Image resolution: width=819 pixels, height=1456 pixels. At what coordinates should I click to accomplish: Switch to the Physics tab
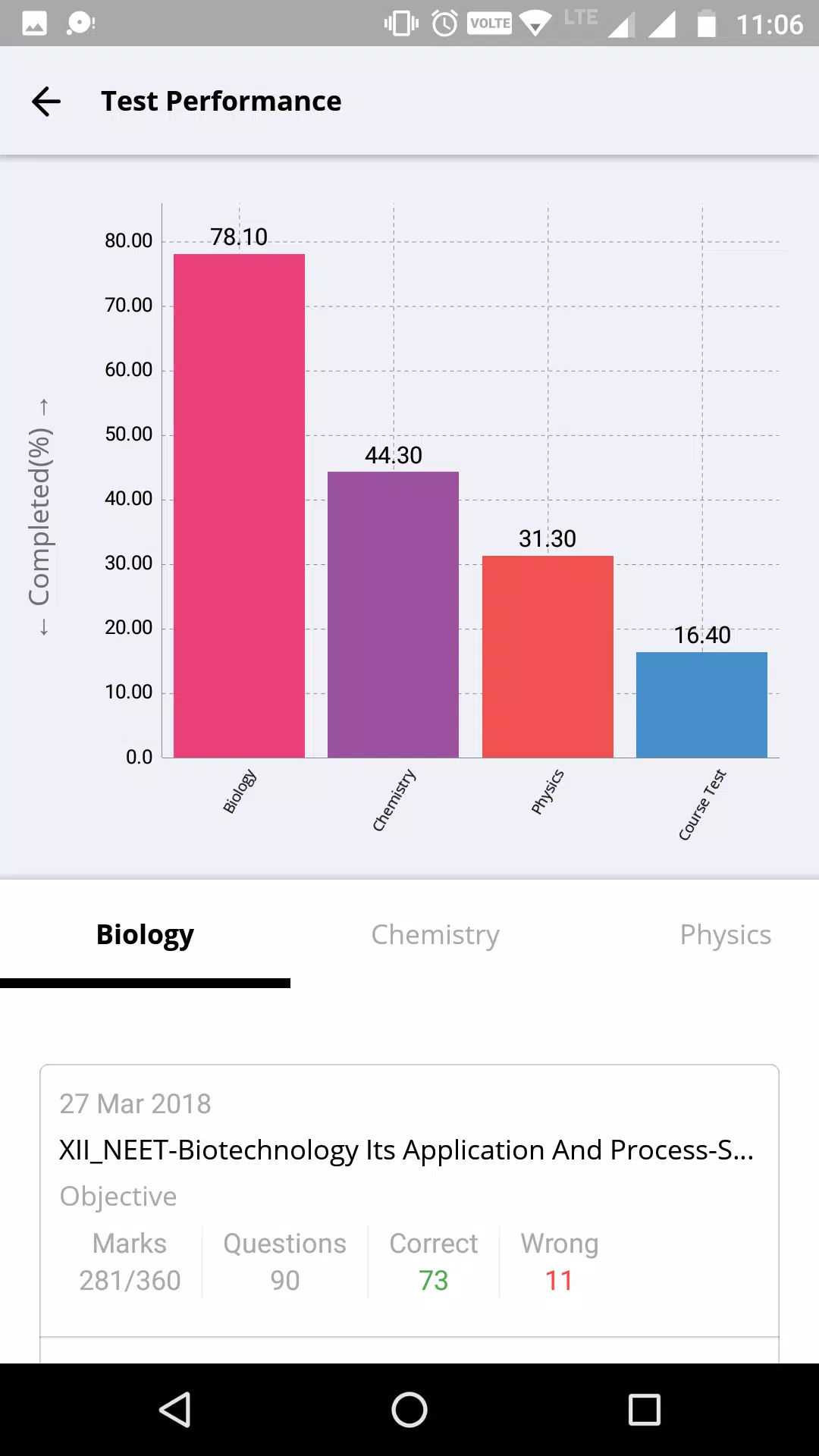[x=726, y=935]
